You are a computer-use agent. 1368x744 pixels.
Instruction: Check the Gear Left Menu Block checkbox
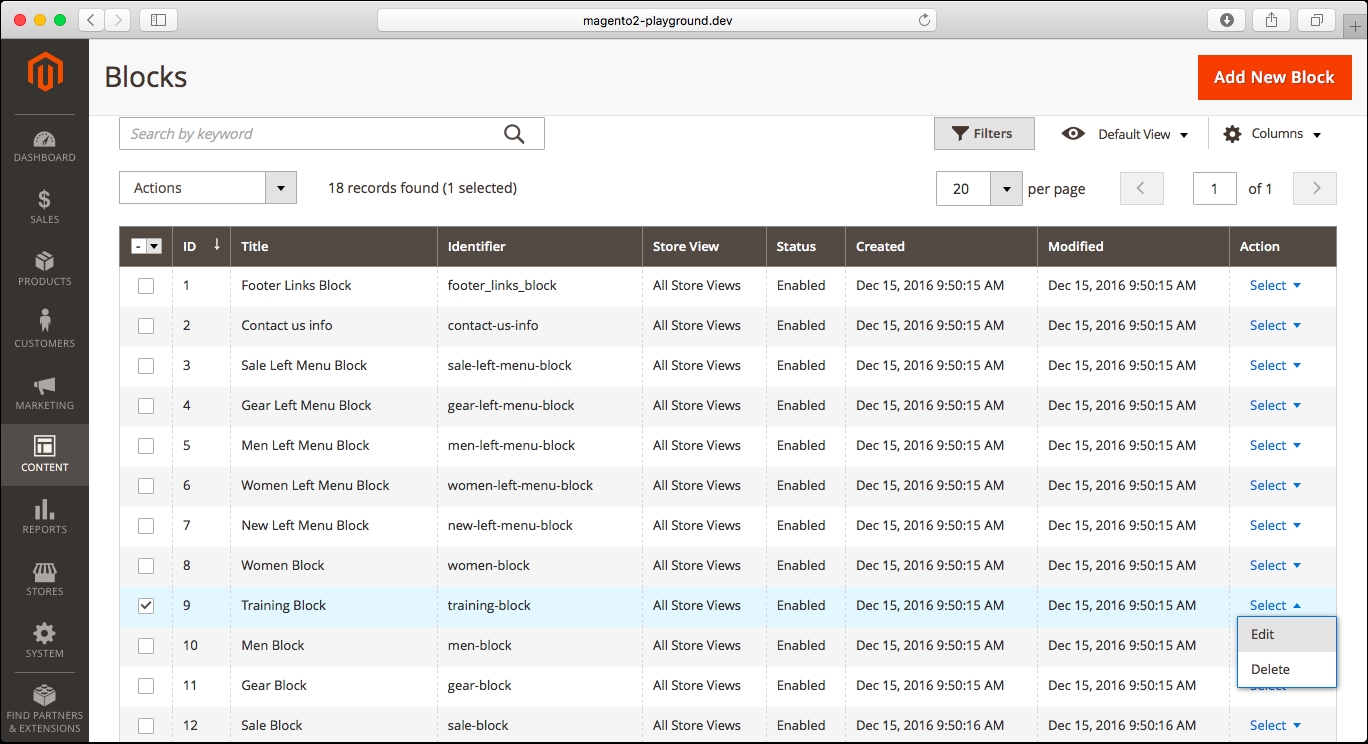pos(146,406)
